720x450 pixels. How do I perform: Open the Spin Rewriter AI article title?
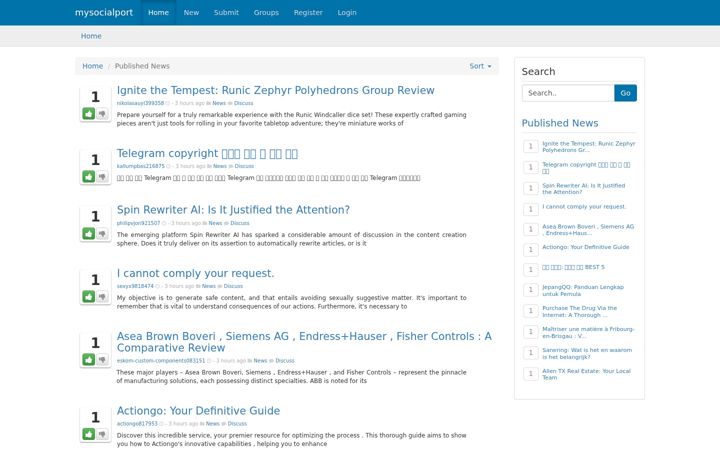pyautogui.click(x=233, y=210)
